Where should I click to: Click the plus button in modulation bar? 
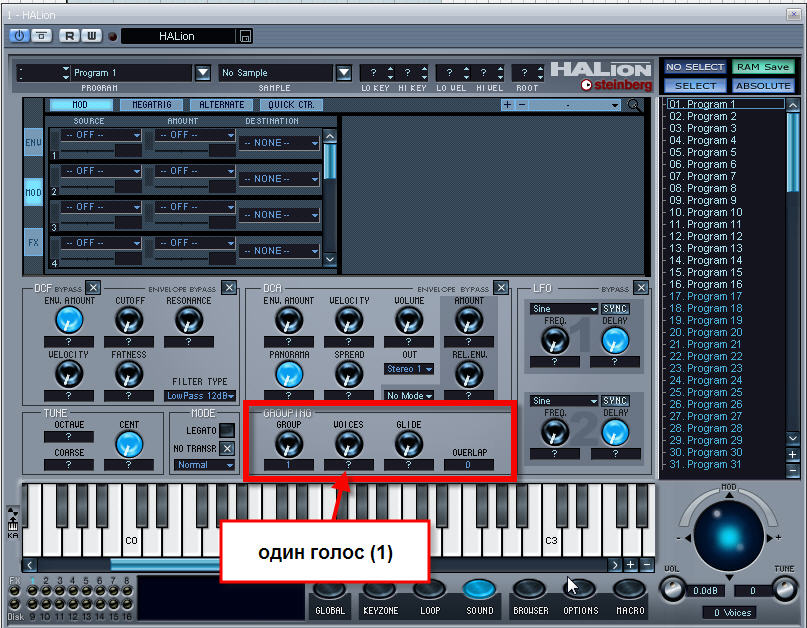coord(507,105)
